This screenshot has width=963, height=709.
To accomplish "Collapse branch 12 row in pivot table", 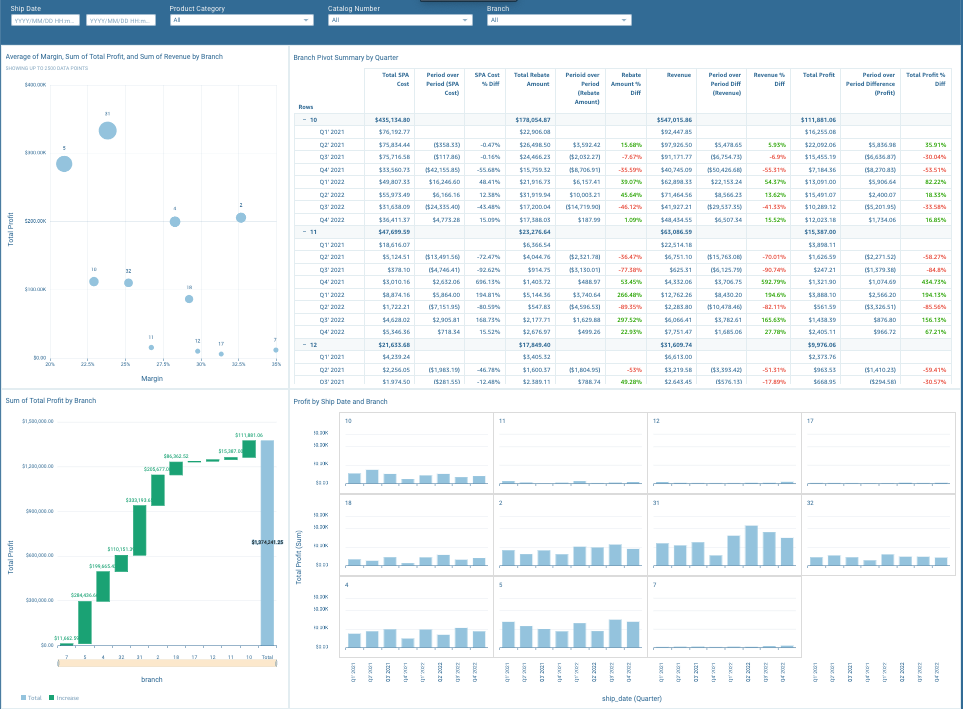I will click(304, 345).
